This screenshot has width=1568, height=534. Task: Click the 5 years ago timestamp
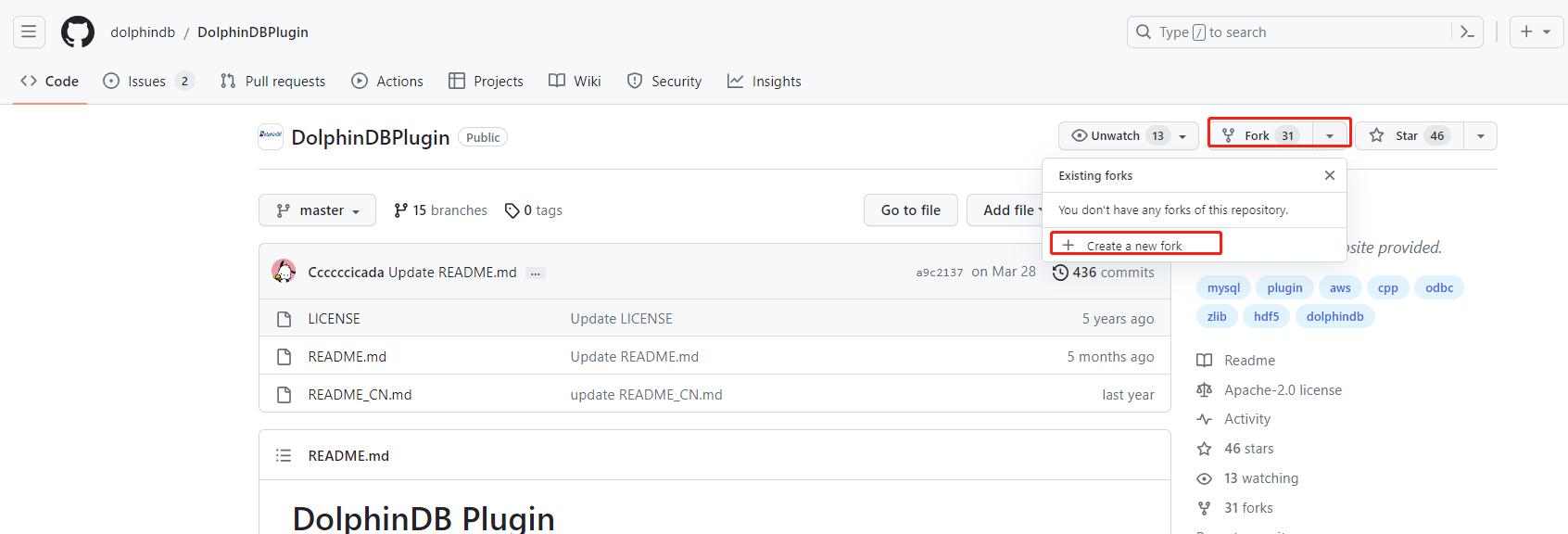tap(1118, 318)
